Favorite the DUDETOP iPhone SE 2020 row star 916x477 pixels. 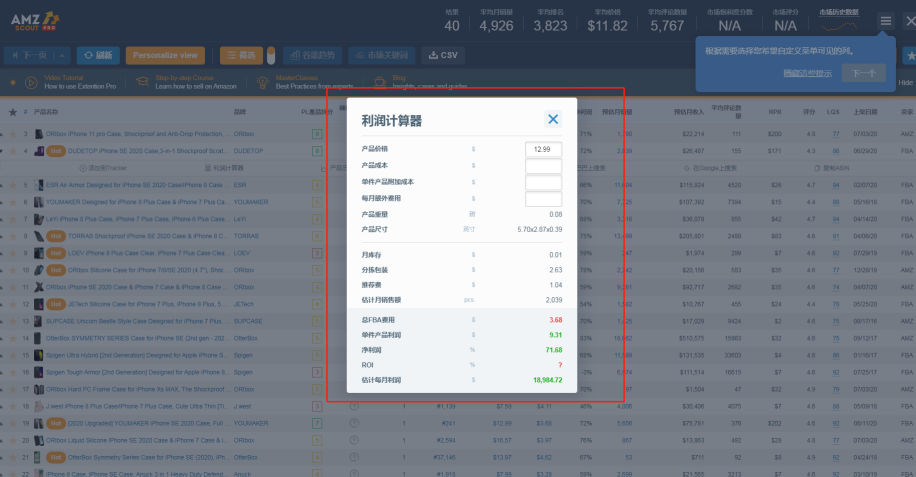click(x=13, y=151)
